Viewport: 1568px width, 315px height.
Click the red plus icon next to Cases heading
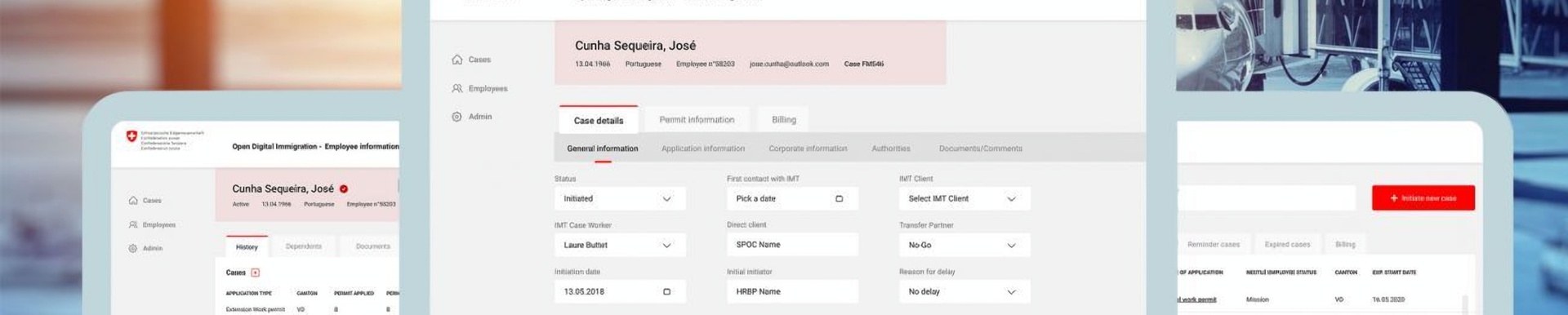[x=255, y=273]
